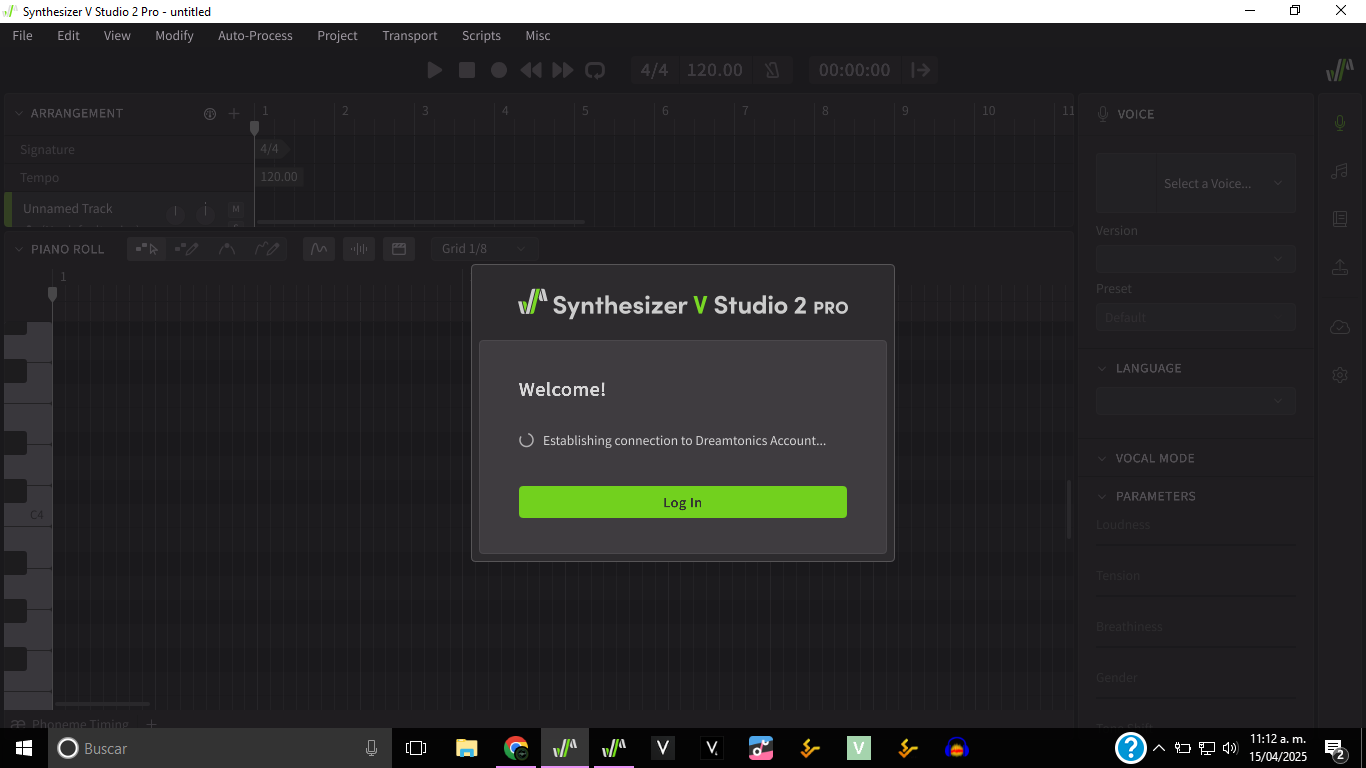
Task: Click the round Record button
Action: click(x=499, y=70)
